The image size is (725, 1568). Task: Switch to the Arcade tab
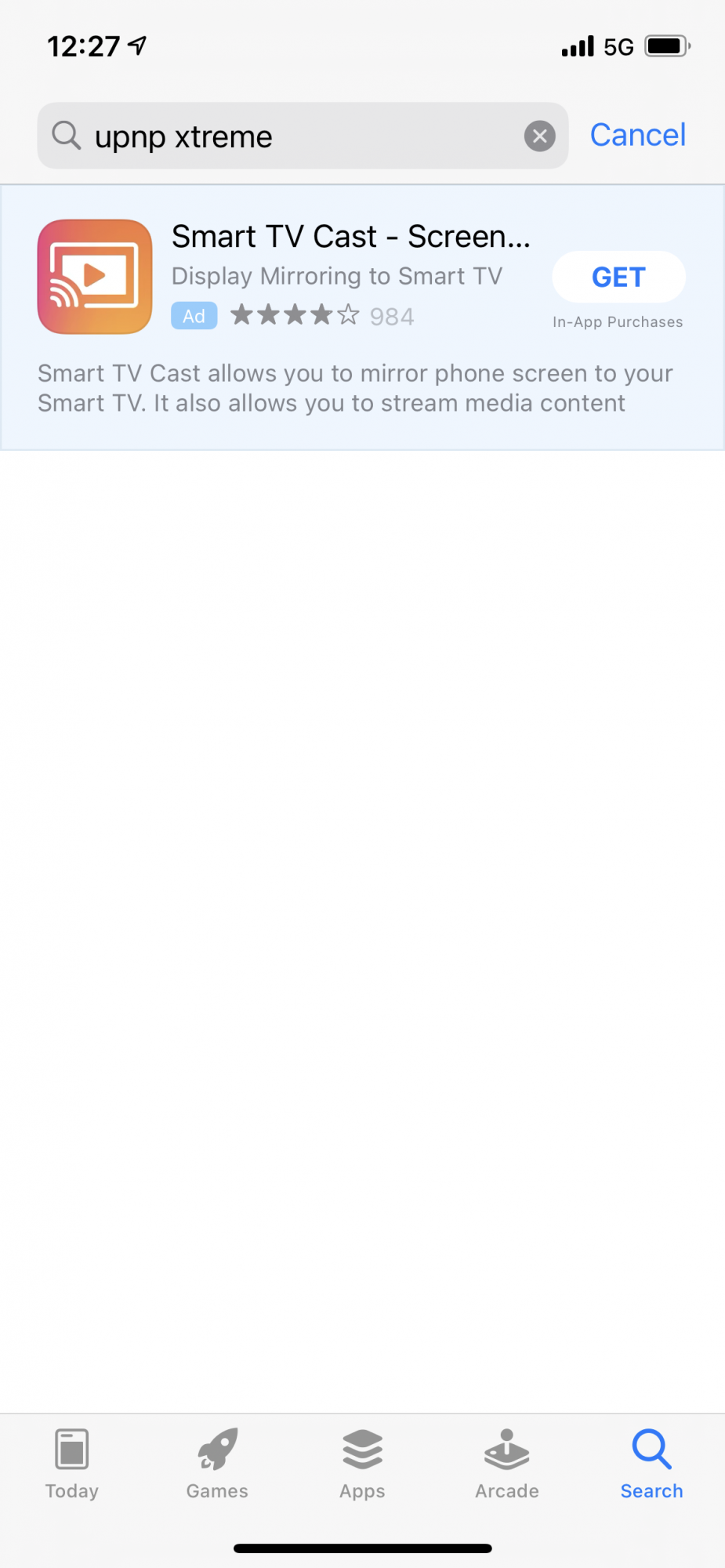tap(507, 1464)
